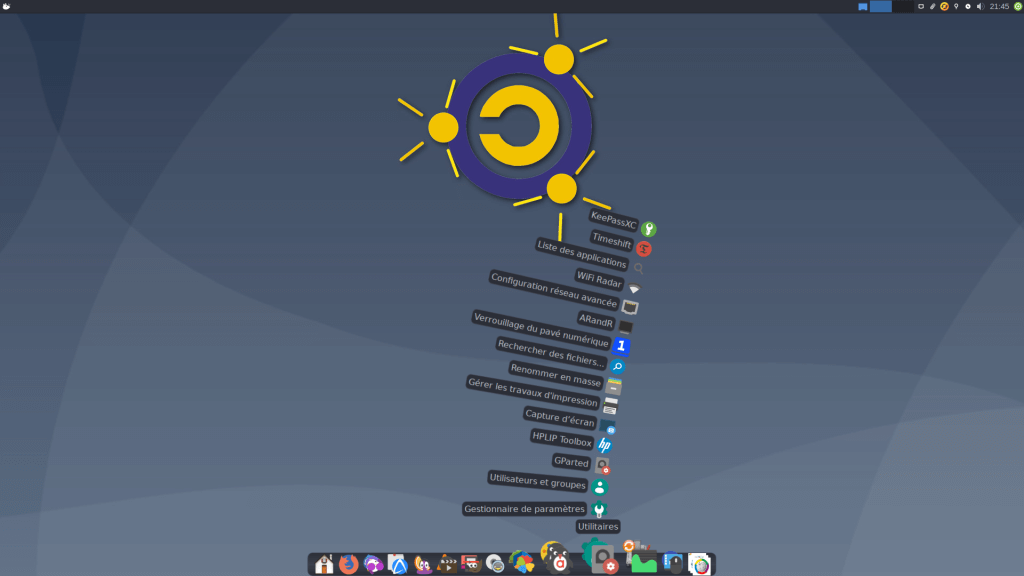Launch Firefox from the dock

(349, 564)
